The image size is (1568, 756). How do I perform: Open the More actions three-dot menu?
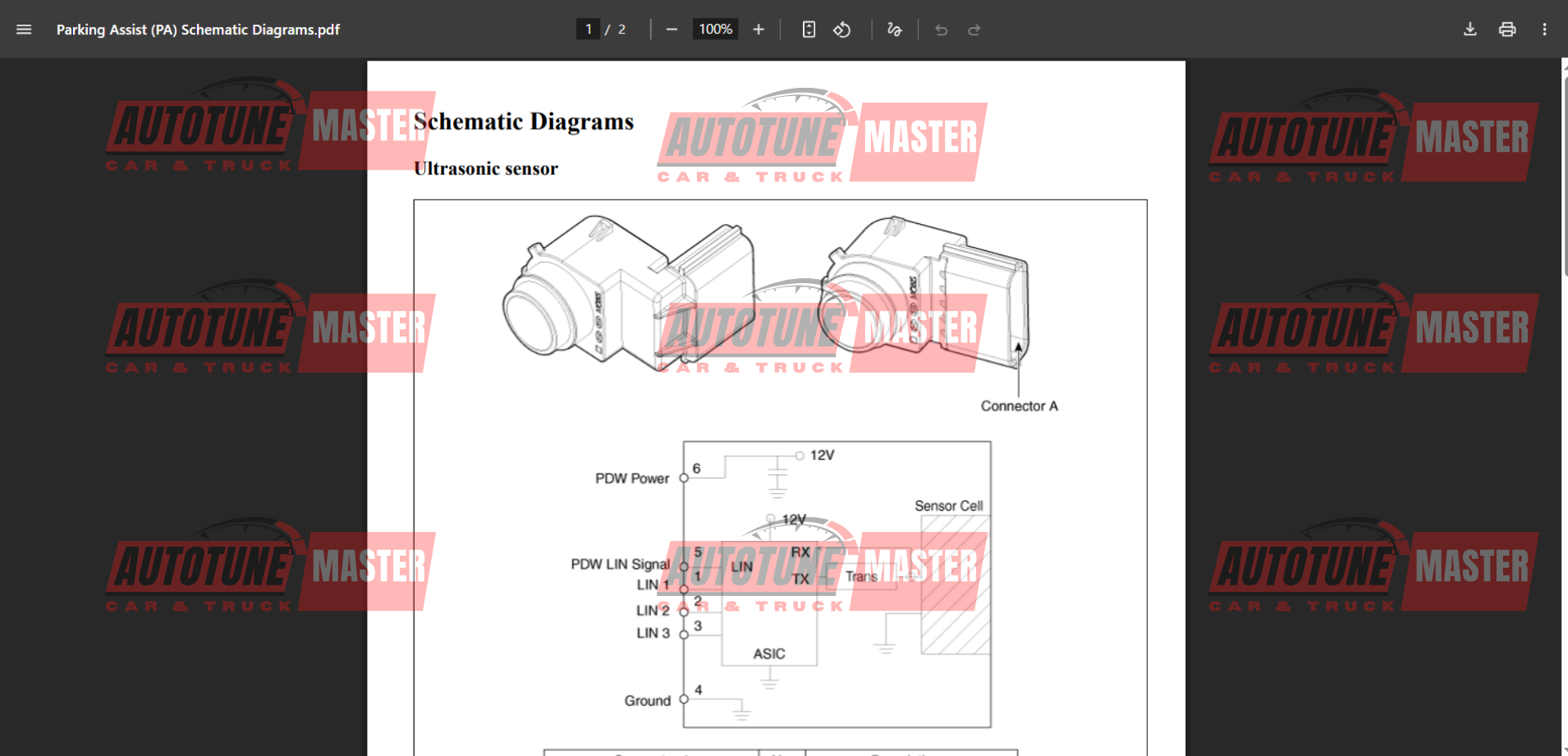coord(1544,30)
